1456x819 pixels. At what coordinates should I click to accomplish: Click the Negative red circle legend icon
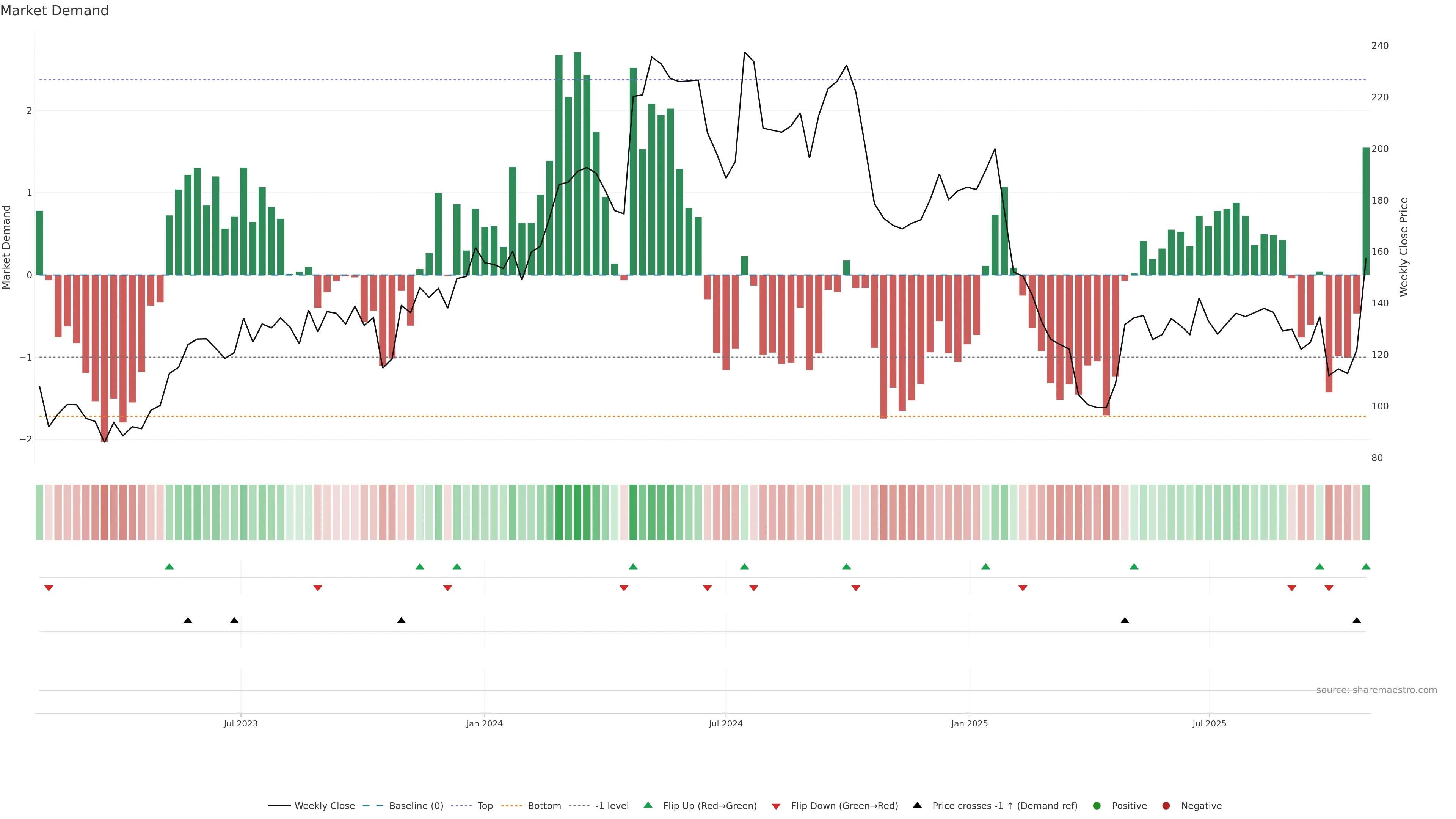1166,806
